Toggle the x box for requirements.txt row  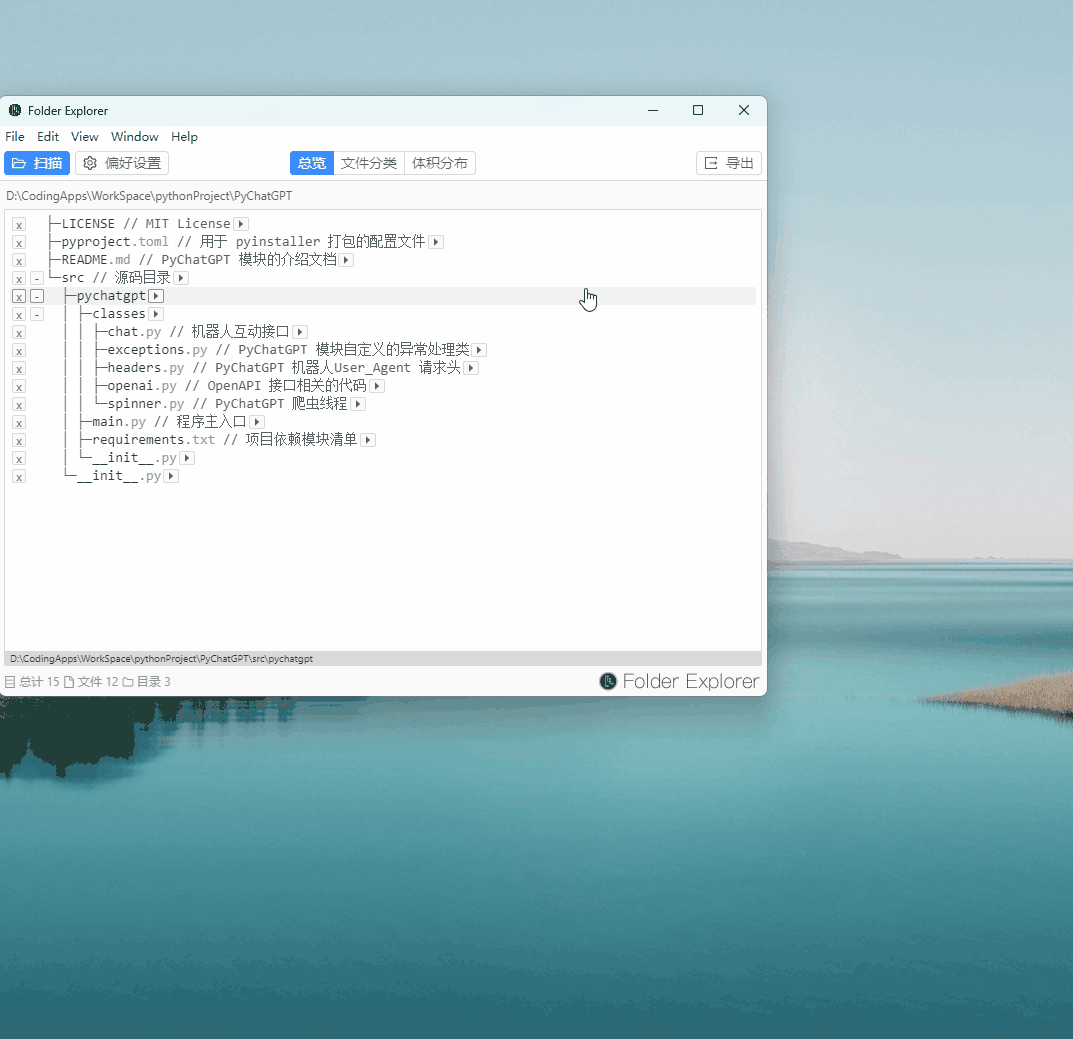pos(19,441)
